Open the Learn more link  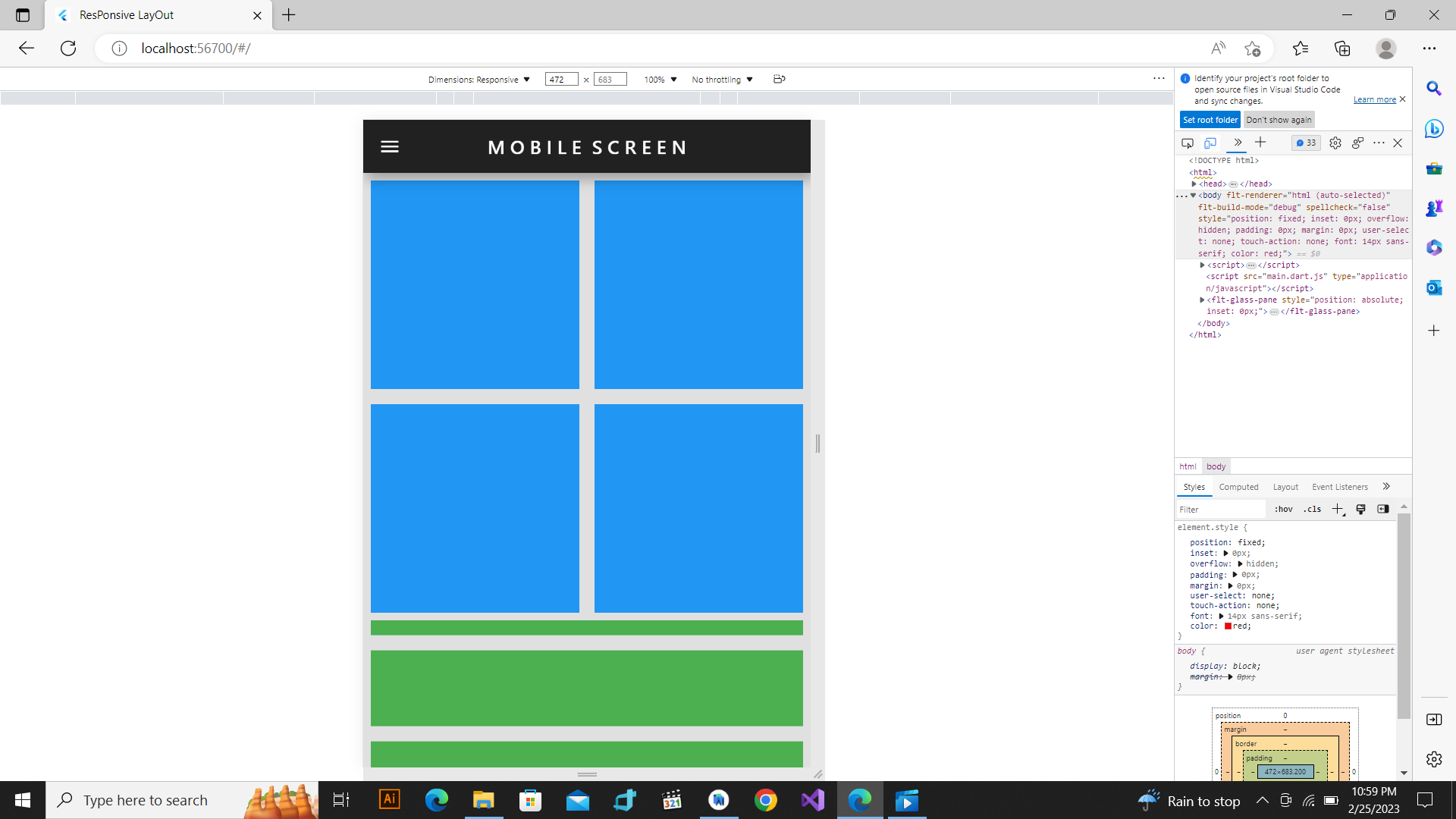pos(1373,99)
